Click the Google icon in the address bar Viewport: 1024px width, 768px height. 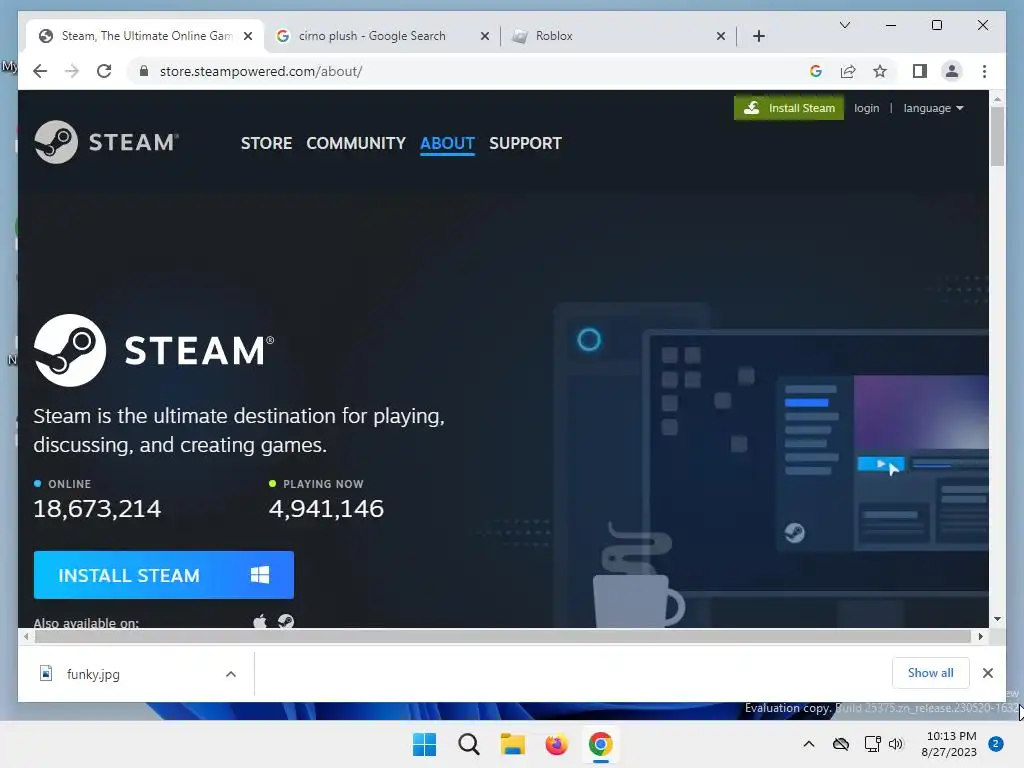click(x=816, y=71)
